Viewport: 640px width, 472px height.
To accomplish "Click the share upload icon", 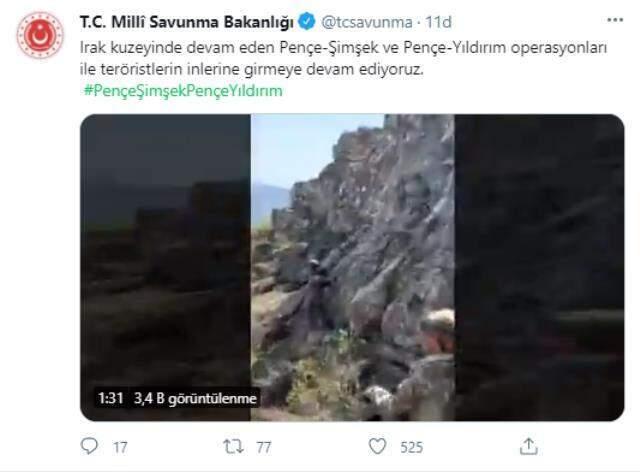I will click(x=528, y=446).
